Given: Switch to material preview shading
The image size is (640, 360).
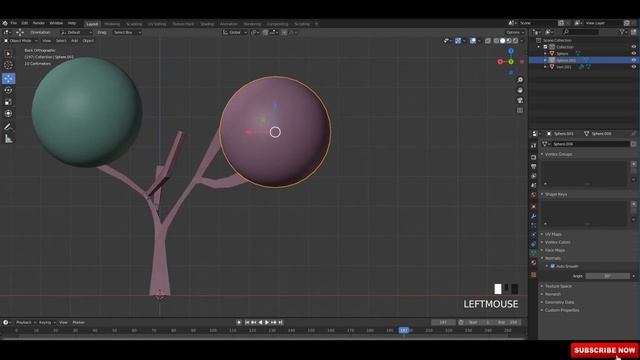Looking at the screenshot, I should pos(509,40).
